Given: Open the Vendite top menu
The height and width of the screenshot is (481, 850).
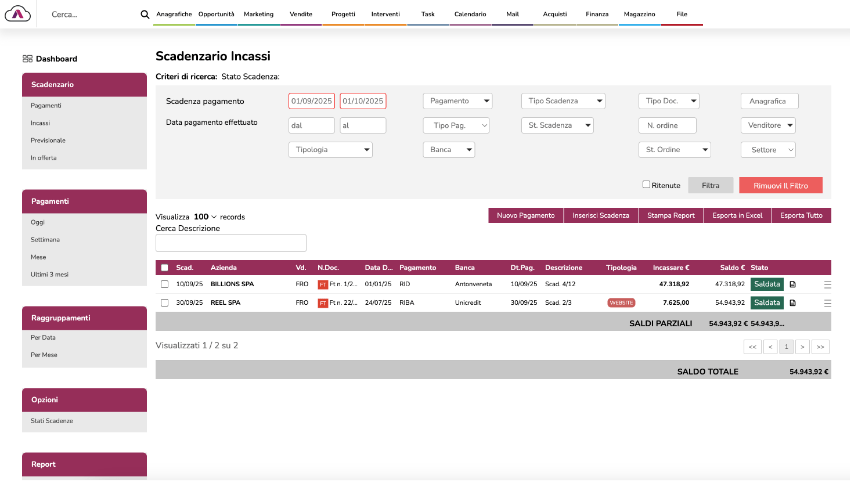Looking at the screenshot, I should (x=300, y=15).
